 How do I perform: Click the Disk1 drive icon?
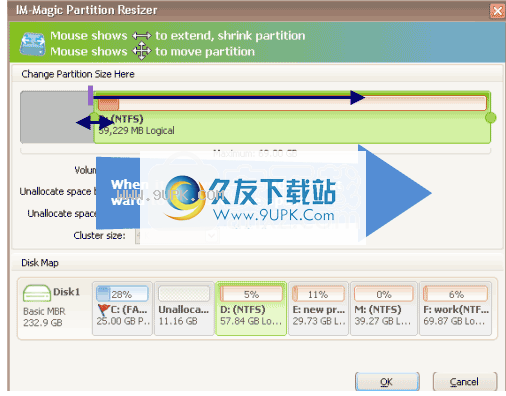click(x=36, y=293)
